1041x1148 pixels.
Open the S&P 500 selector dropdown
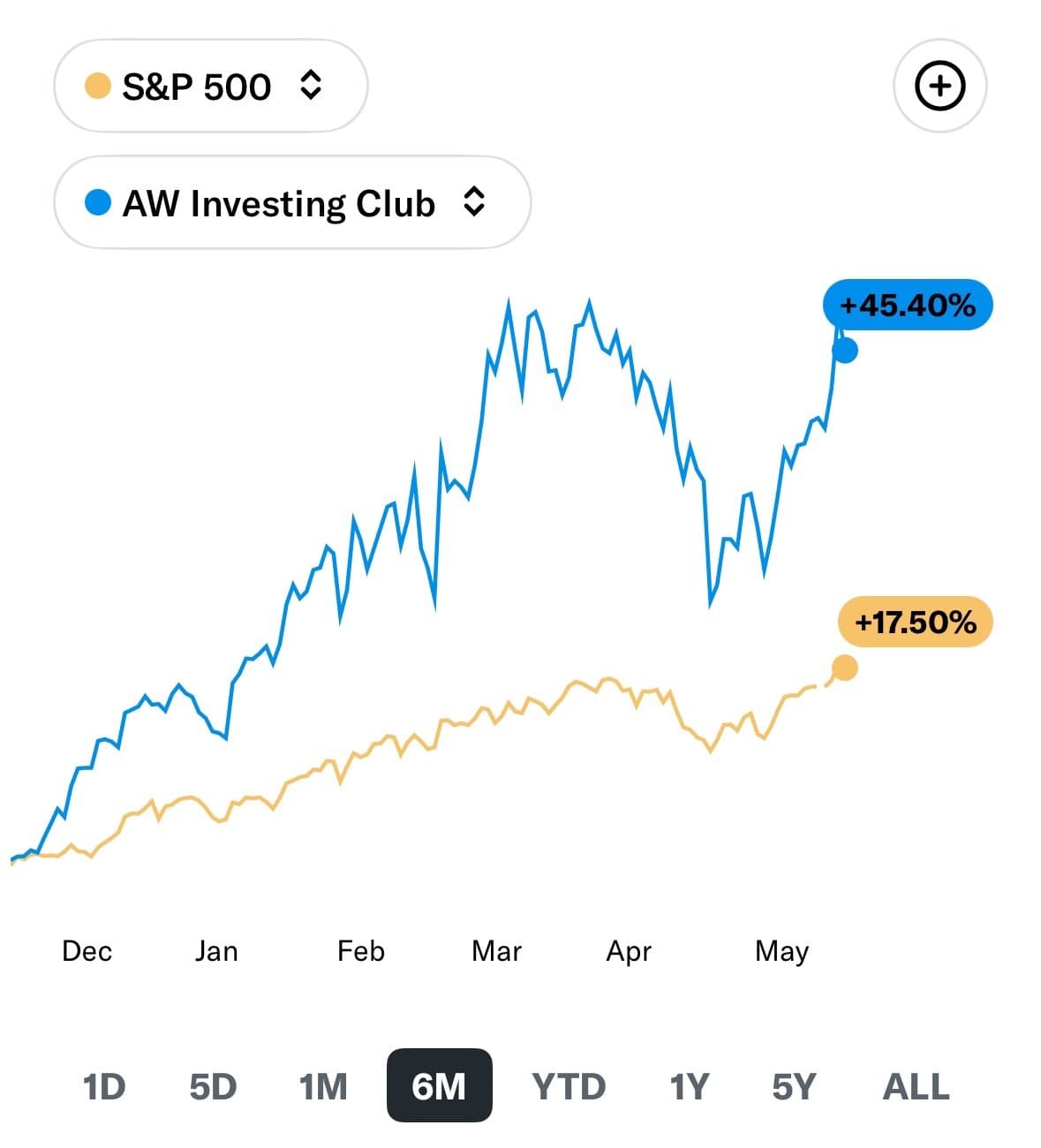(x=210, y=87)
